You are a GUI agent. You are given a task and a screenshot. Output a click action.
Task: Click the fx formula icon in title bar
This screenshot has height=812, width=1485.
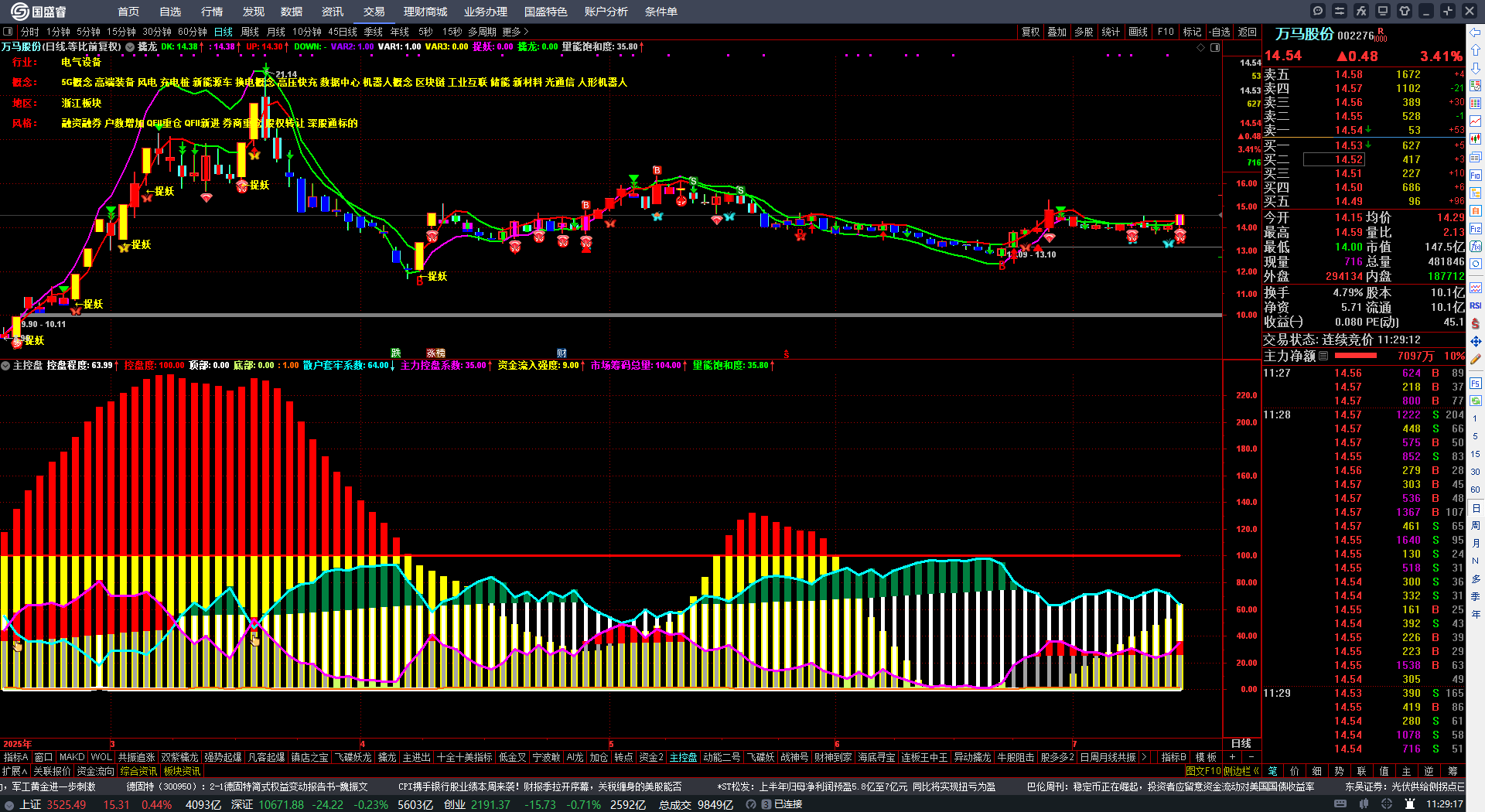(x=1361, y=11)
